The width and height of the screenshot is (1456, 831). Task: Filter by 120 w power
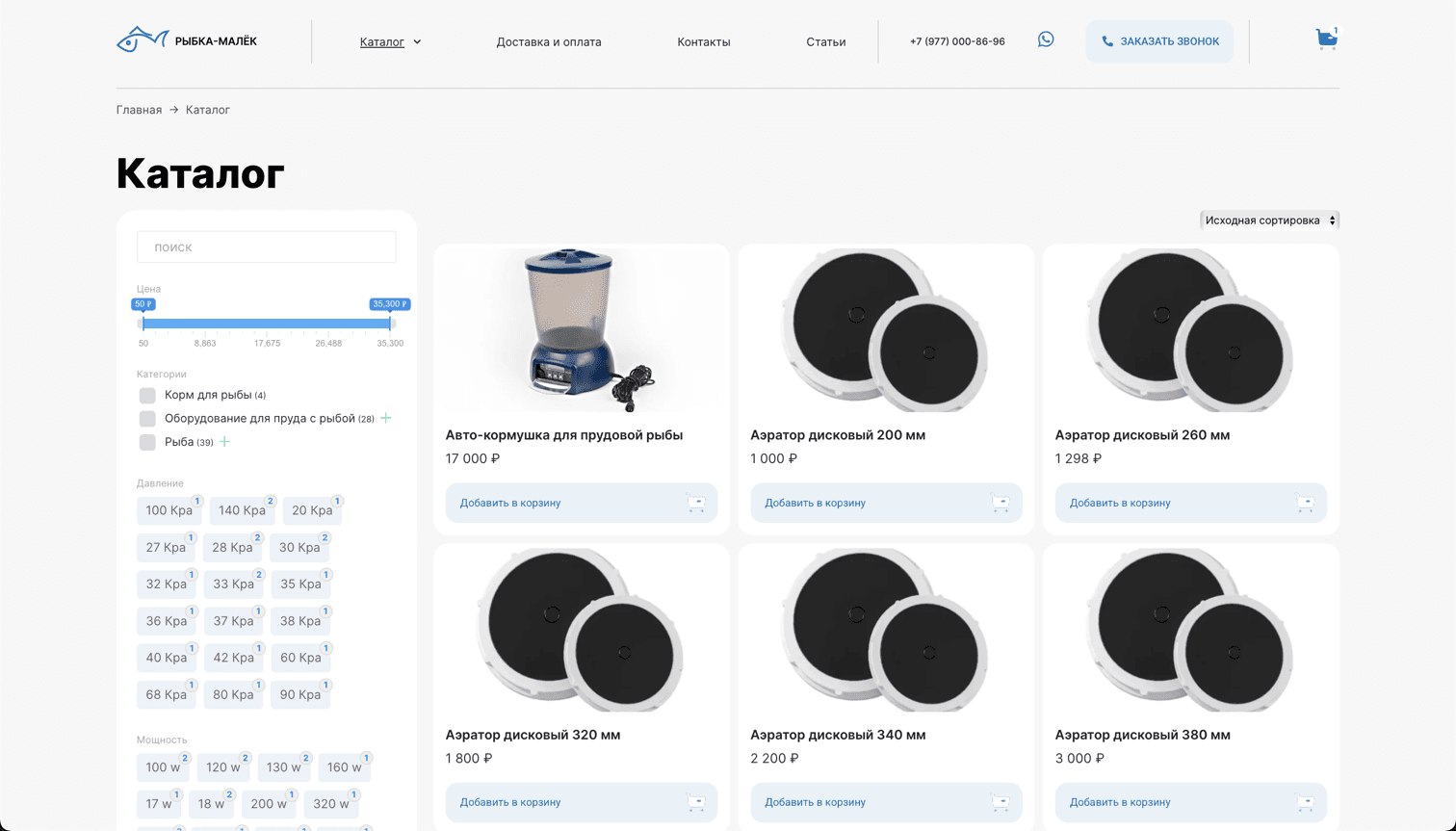click(223, 767)
